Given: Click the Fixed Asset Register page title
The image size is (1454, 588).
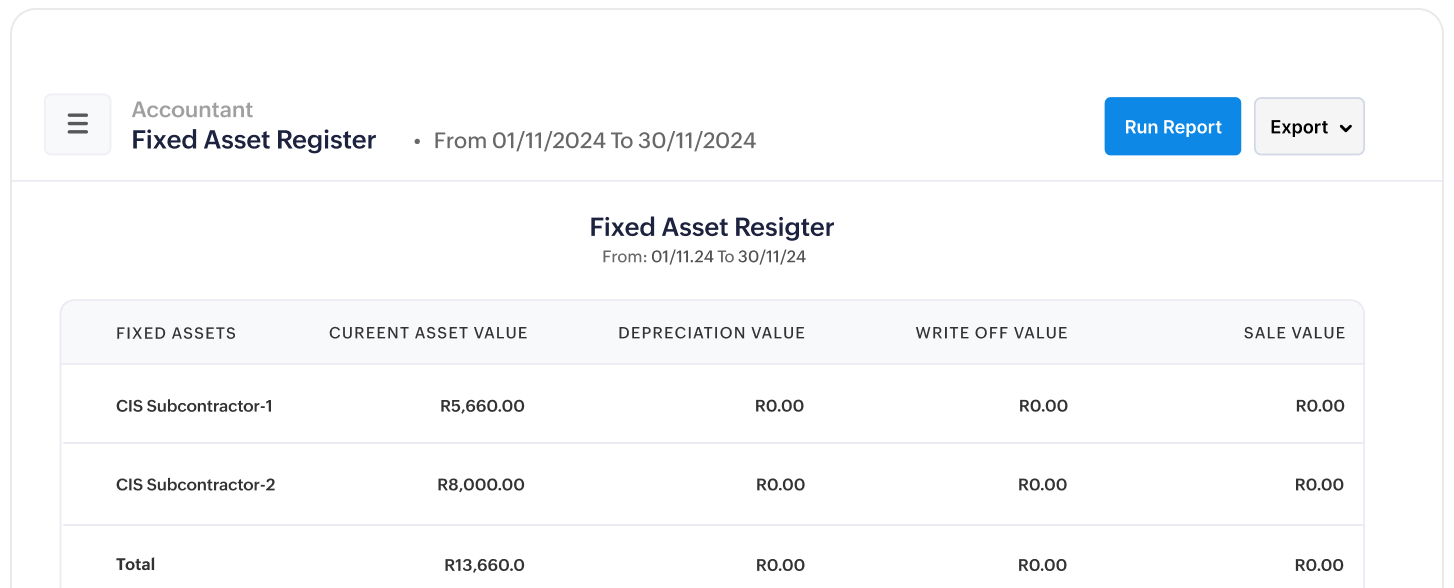Looking at the screenshot, I should pos(254,140).
